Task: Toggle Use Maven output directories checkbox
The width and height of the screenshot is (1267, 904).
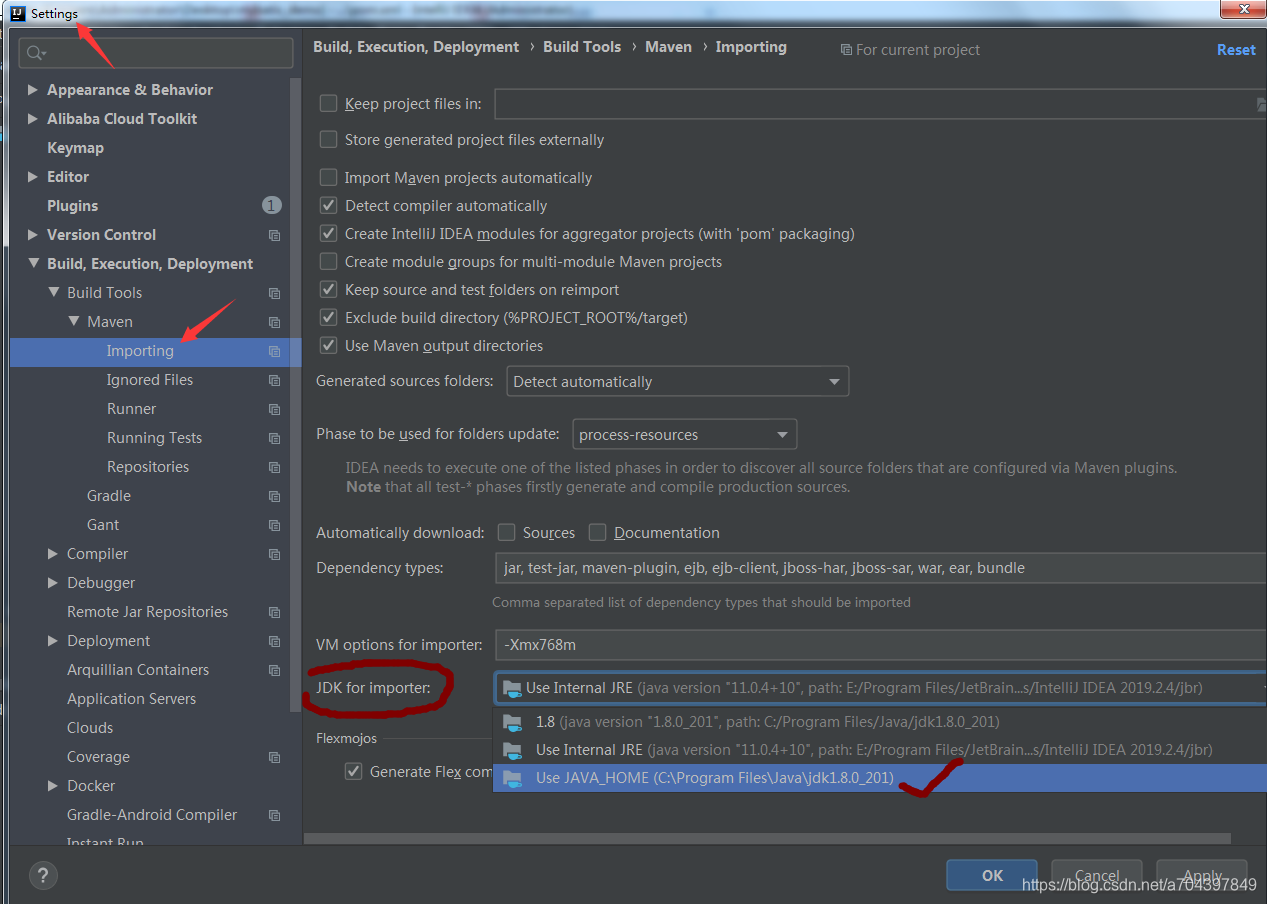Action: (328, 346)
